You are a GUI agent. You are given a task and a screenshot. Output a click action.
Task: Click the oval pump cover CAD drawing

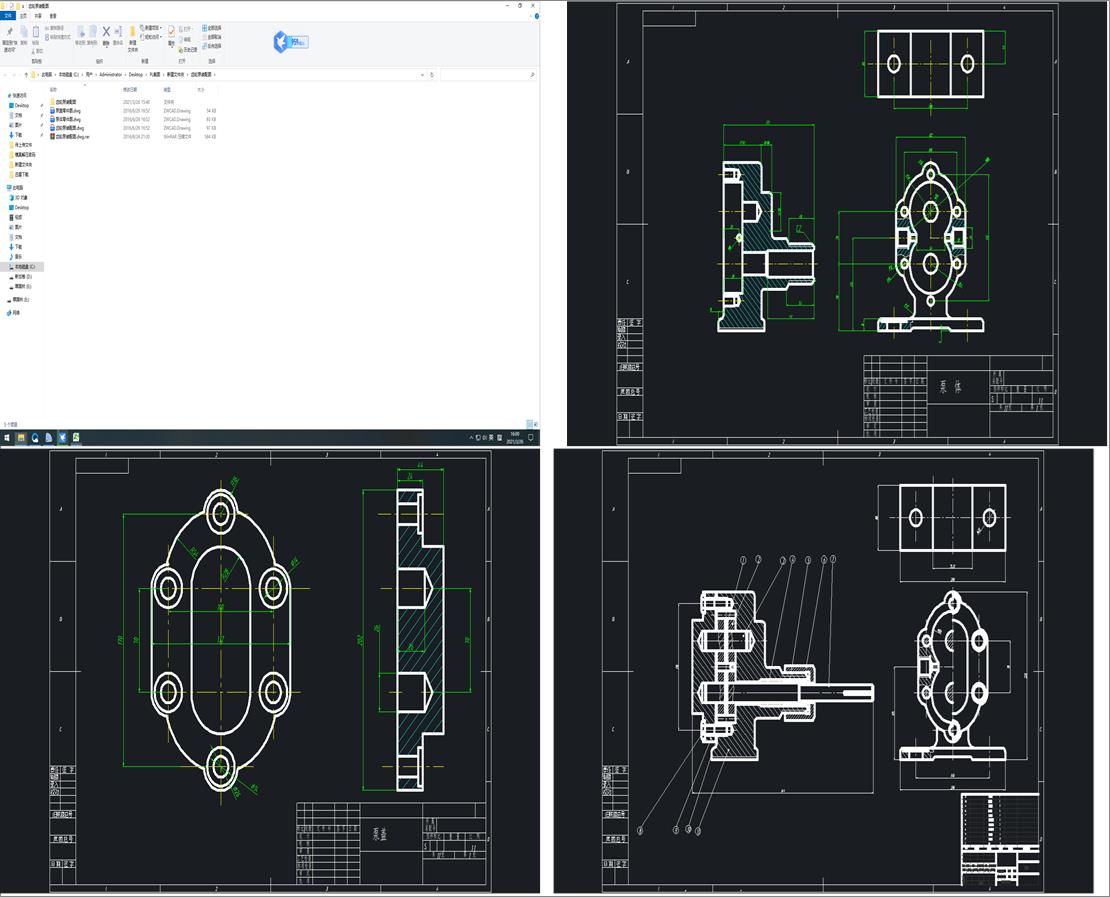pyautogui.click(x=221, y=641)
